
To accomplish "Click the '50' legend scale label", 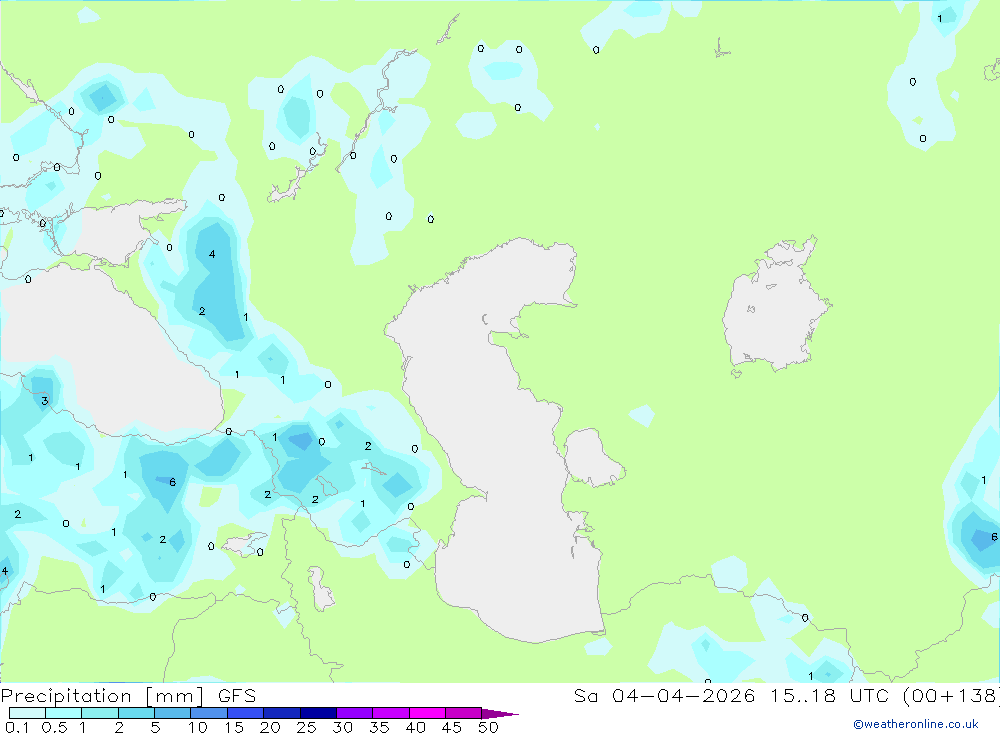I will (x=488, y=727).
